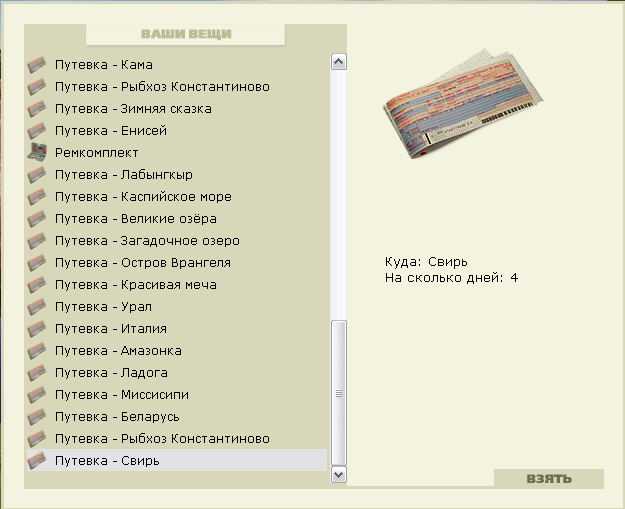Select the Путевка - Италия item
Viewport: 625px width, 509px height.
click(177, 328)
